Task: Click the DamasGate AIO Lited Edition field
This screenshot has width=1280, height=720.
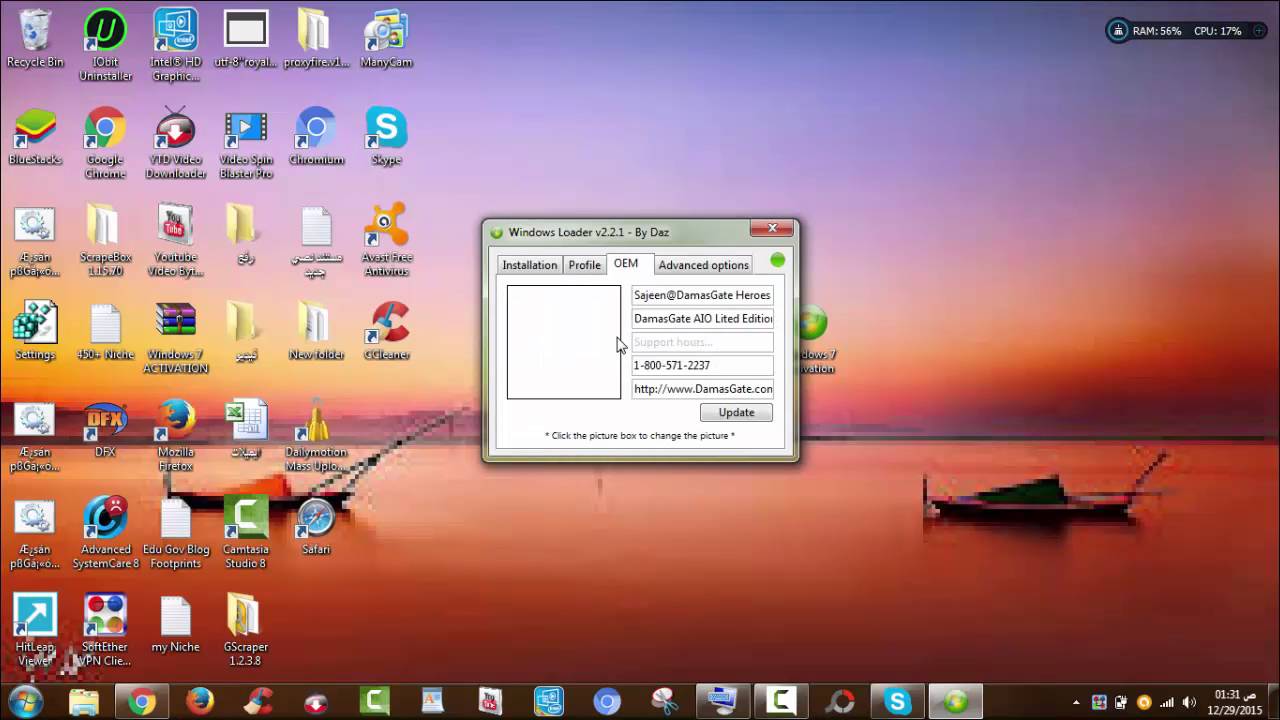Action: 702,318
